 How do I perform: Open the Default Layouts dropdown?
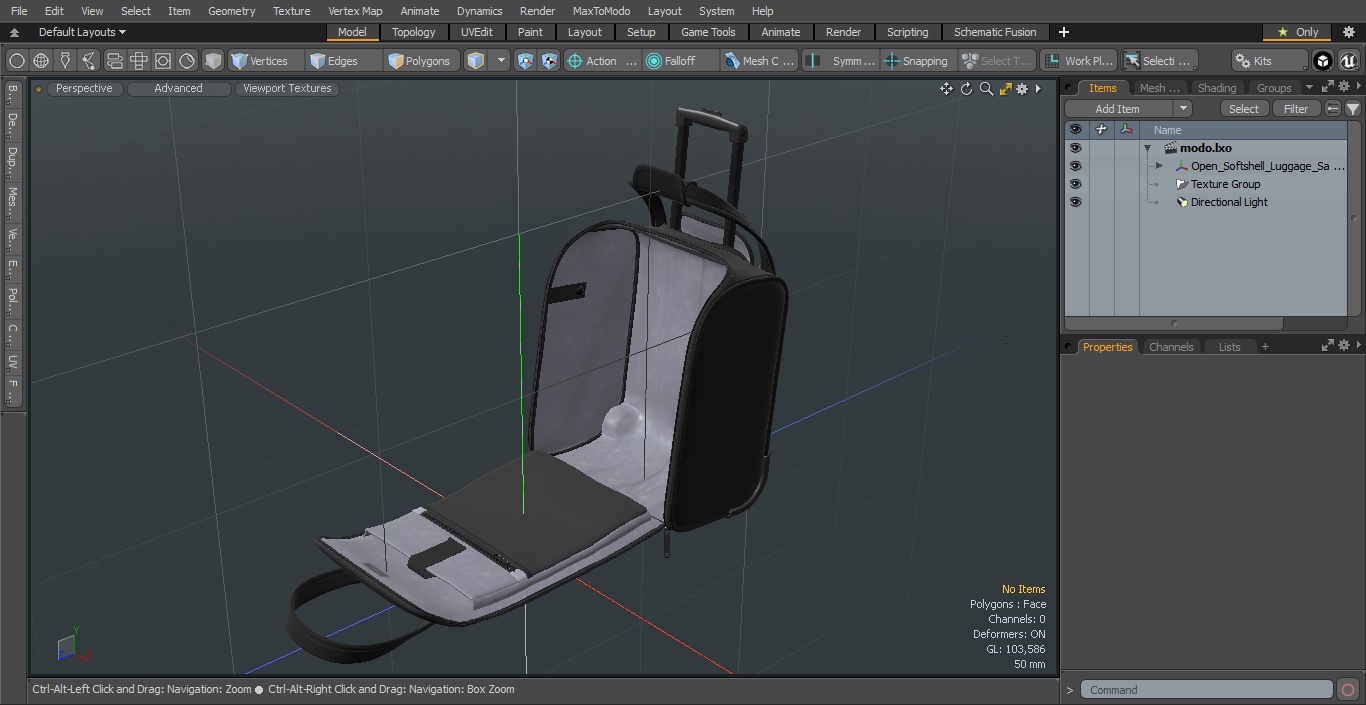pyautogui.click(x=82, y=32)
